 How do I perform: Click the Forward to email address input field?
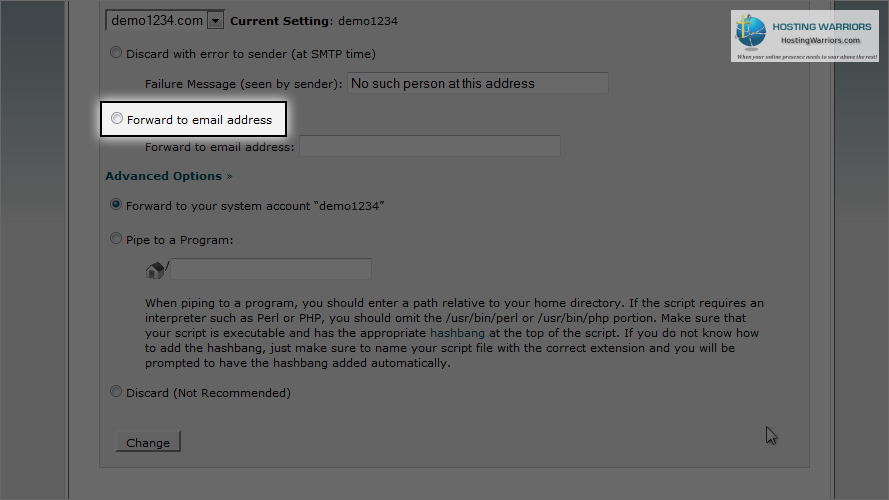pos(430,146)
